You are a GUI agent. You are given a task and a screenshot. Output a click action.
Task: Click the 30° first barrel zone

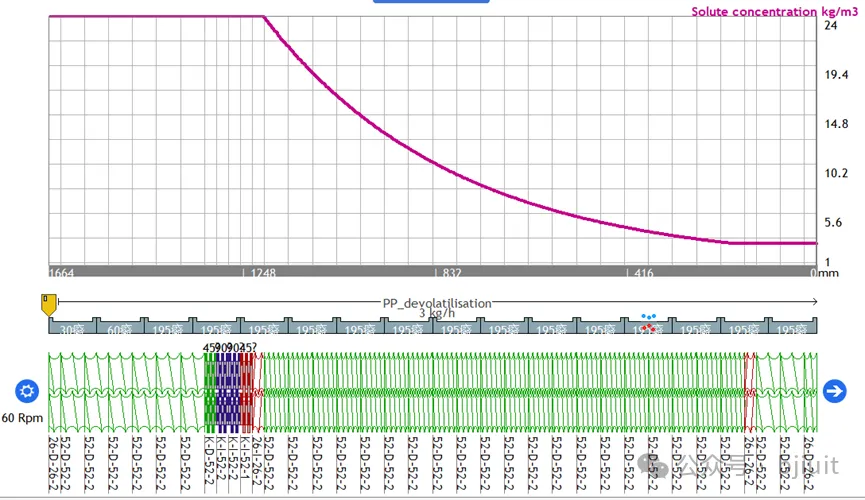(70, 328)
